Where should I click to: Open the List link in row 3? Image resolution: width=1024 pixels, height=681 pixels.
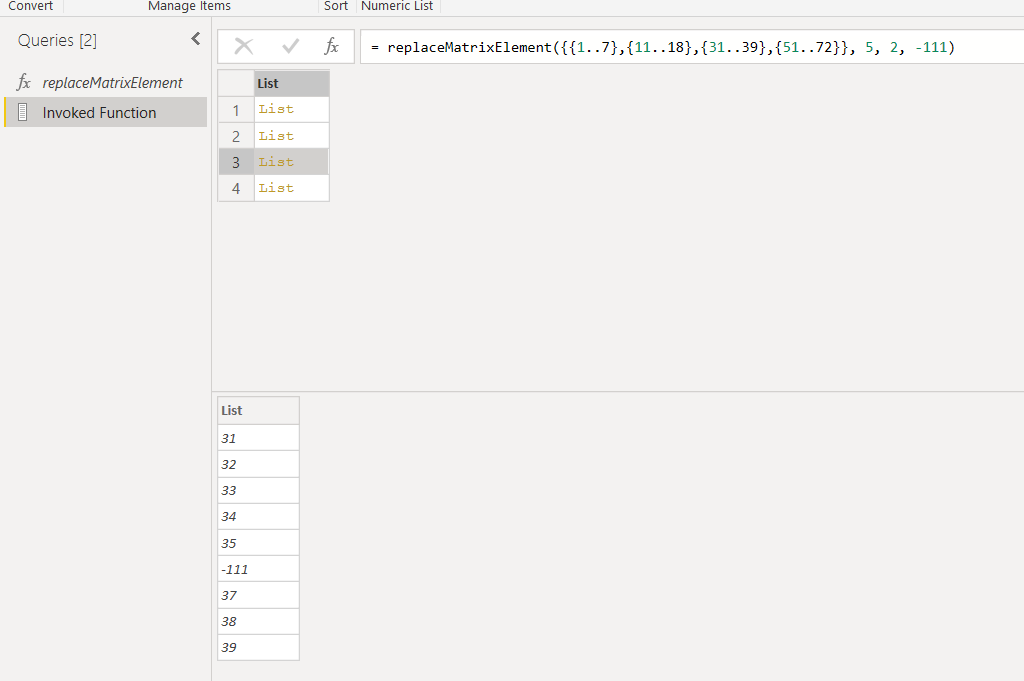pyautogui.click(x=276, y=162)
